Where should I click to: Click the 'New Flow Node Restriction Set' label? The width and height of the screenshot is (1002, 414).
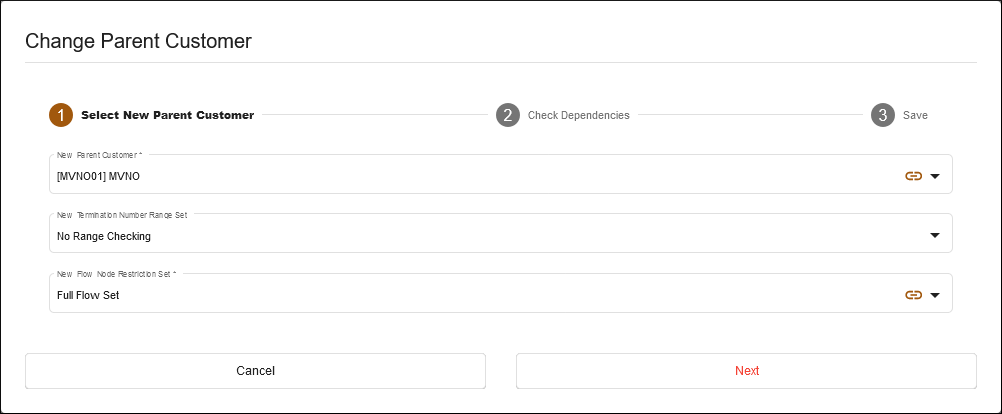(117, 274)
